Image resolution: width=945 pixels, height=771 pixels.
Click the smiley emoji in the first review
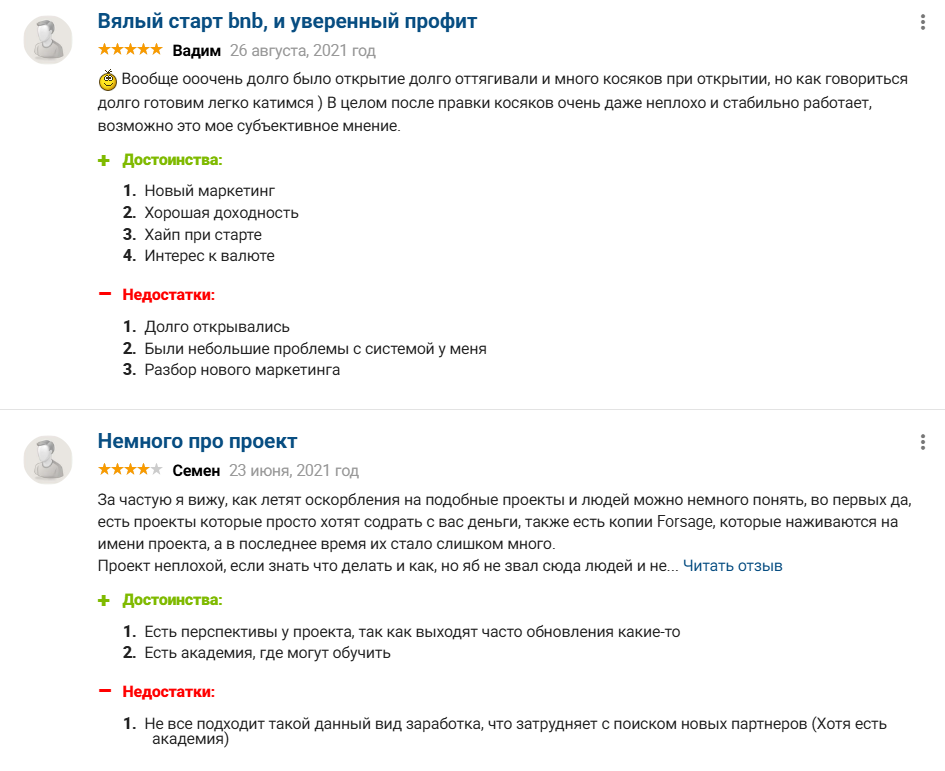coord(108,80)
